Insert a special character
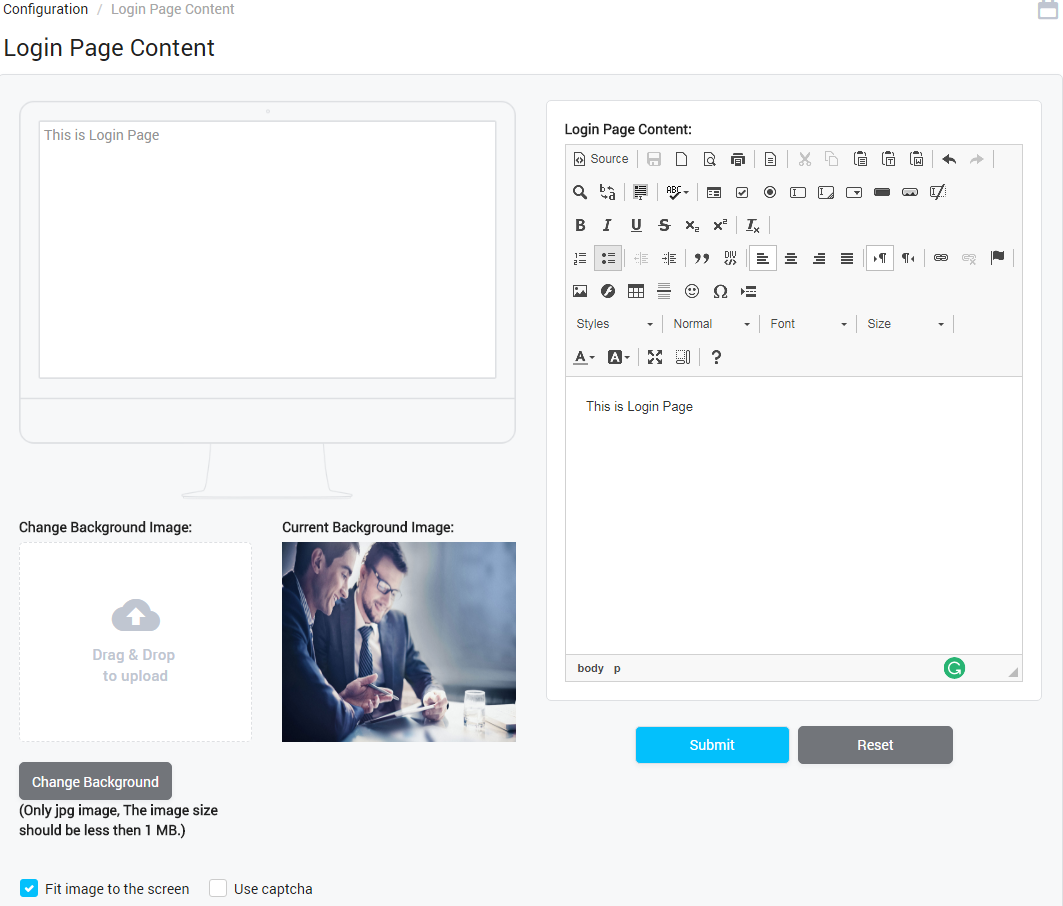Viewport: 1063px width, 906px height. [720, 291]
